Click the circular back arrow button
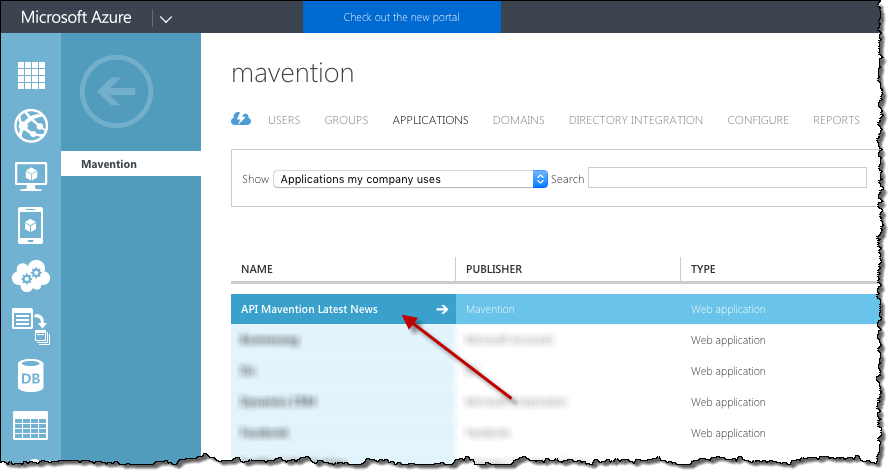This screenshot has height=475, width=894. click(x=116, y=91)
